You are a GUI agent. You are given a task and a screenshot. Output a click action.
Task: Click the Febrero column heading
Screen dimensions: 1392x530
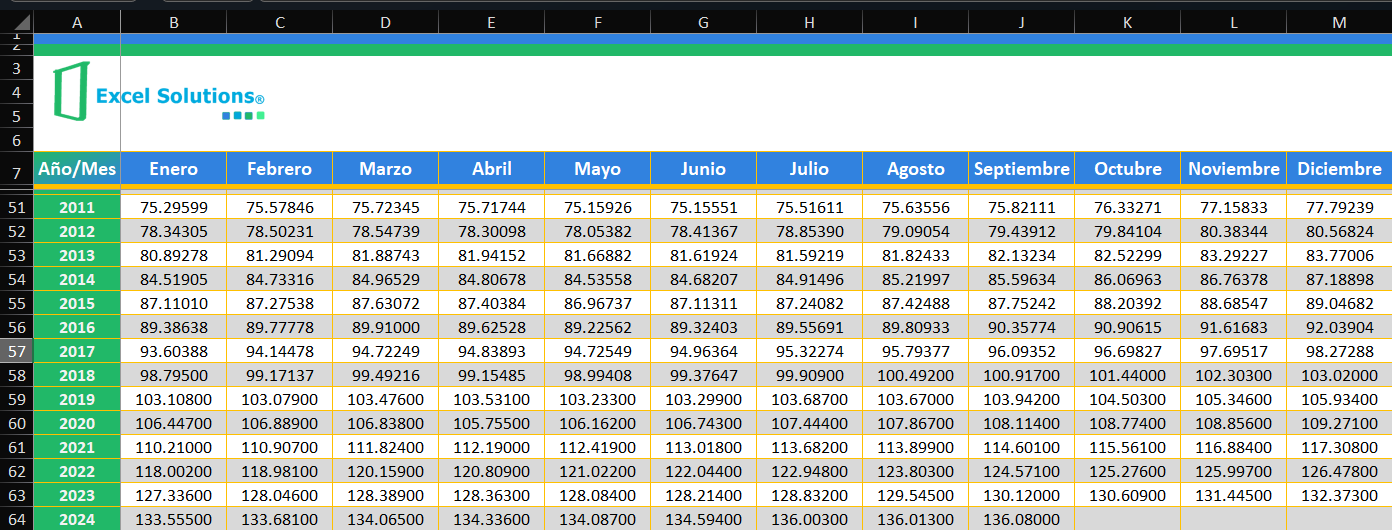pyautogui.click(x=280, y=168)
